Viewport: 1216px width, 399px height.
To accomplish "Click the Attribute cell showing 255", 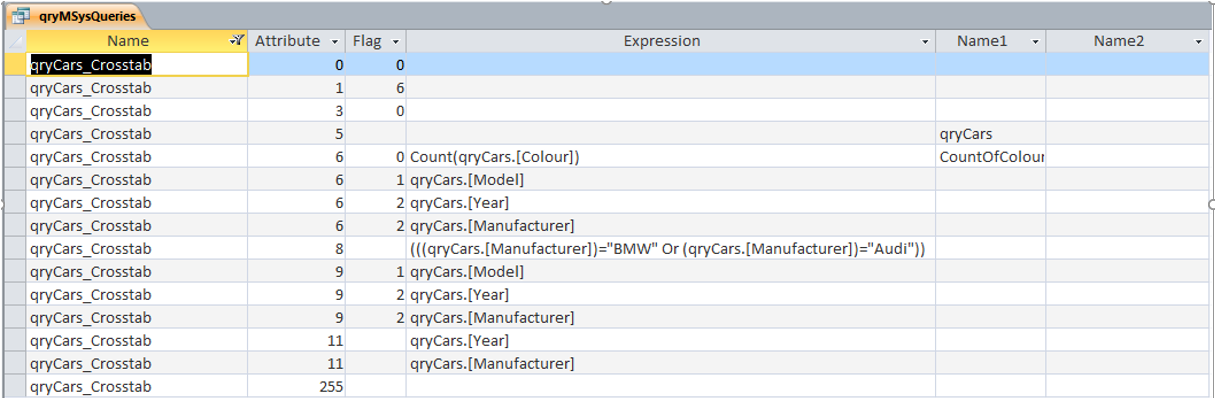I will pyautogui.click(x=297, y=387).
